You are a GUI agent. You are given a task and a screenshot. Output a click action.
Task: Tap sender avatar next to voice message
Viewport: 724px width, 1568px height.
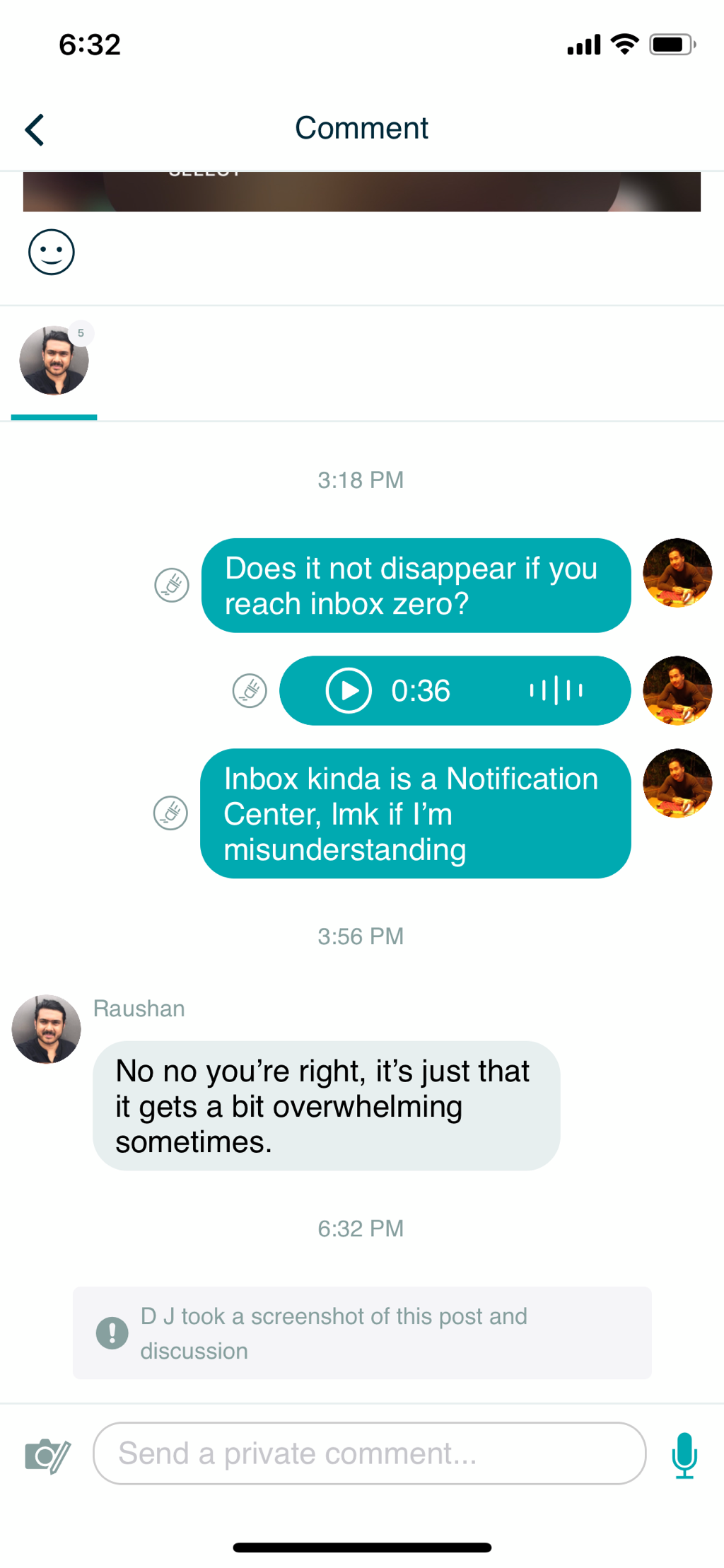click(677, 690)
